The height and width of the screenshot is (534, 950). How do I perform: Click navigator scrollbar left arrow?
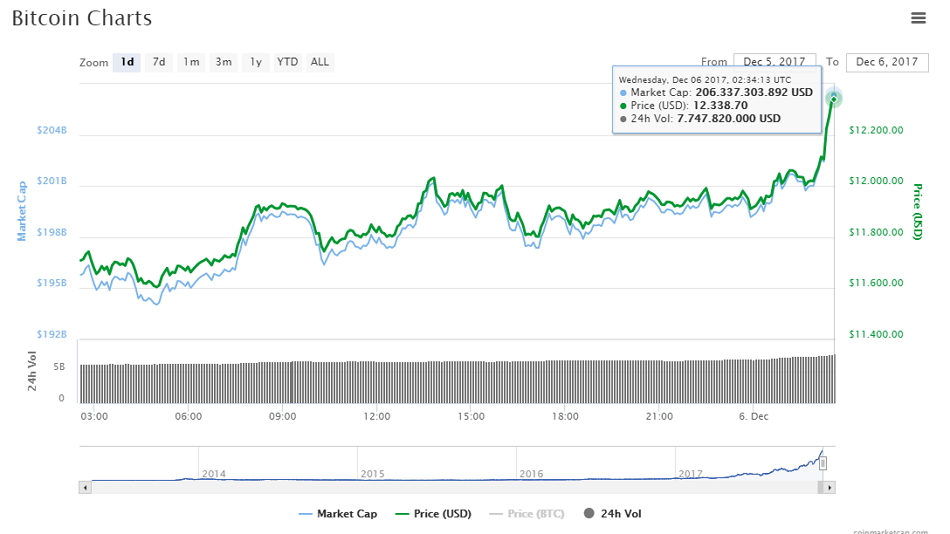[x=85, y=487]
